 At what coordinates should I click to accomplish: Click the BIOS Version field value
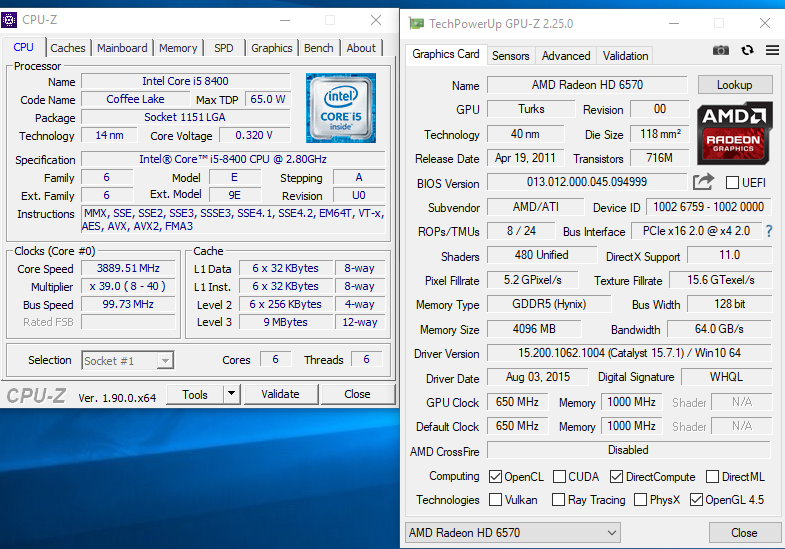click(x=587, y=182)
